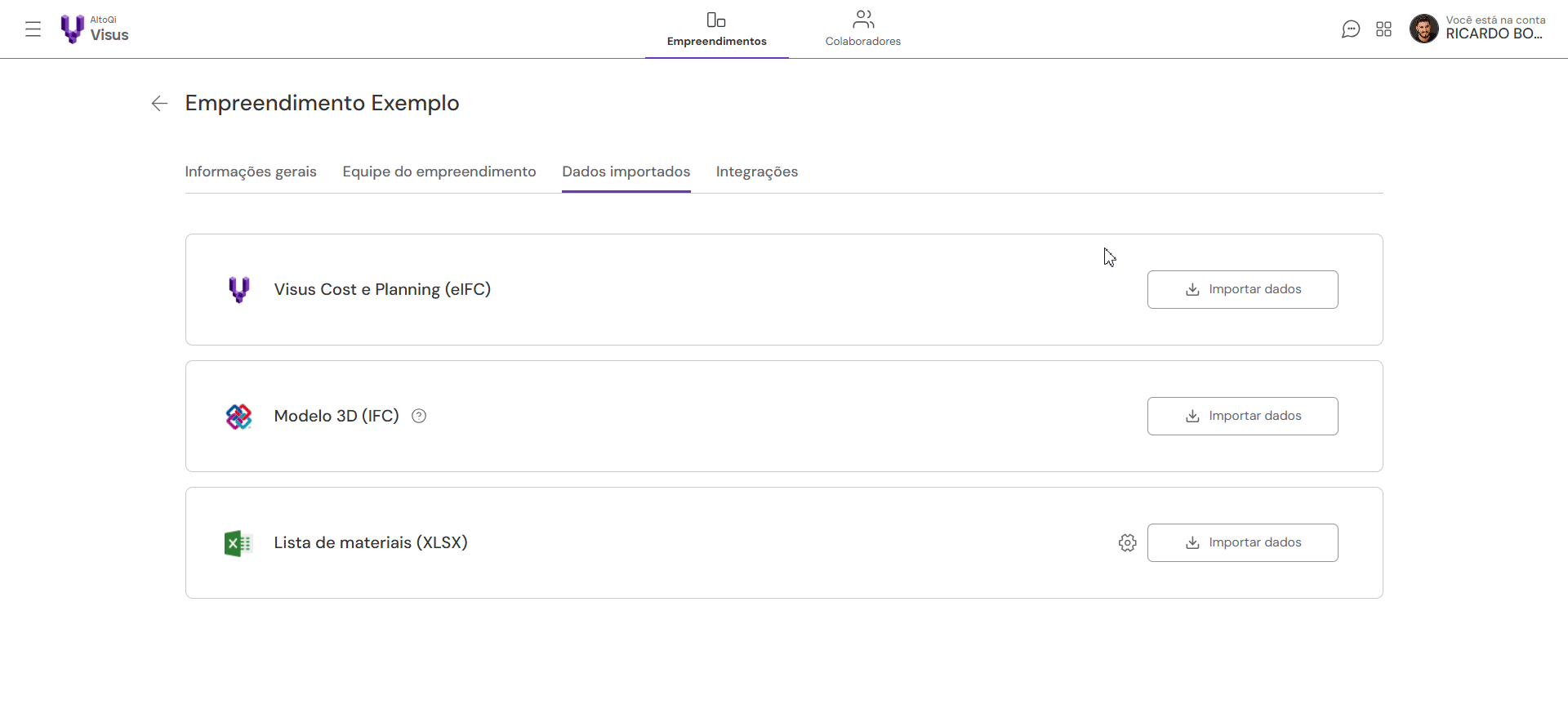
Task: Go back with the left arrow
Action: pyautogui.click(x=159, y=103)
